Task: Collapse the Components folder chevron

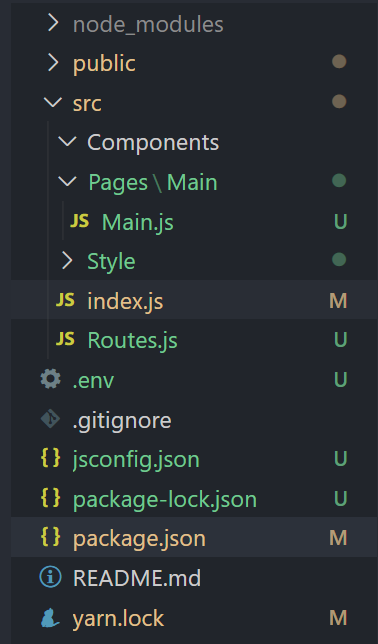Action: click(67, 142)
